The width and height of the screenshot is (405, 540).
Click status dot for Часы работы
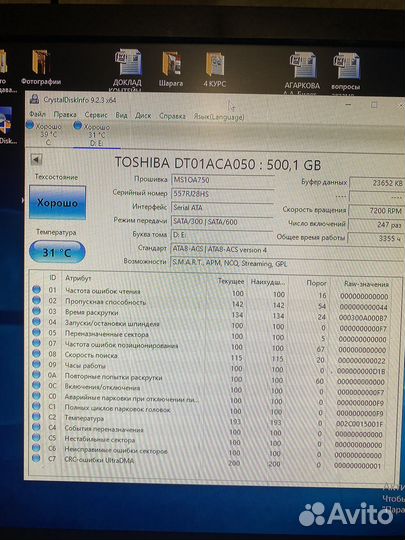click(x=36, y=364)
